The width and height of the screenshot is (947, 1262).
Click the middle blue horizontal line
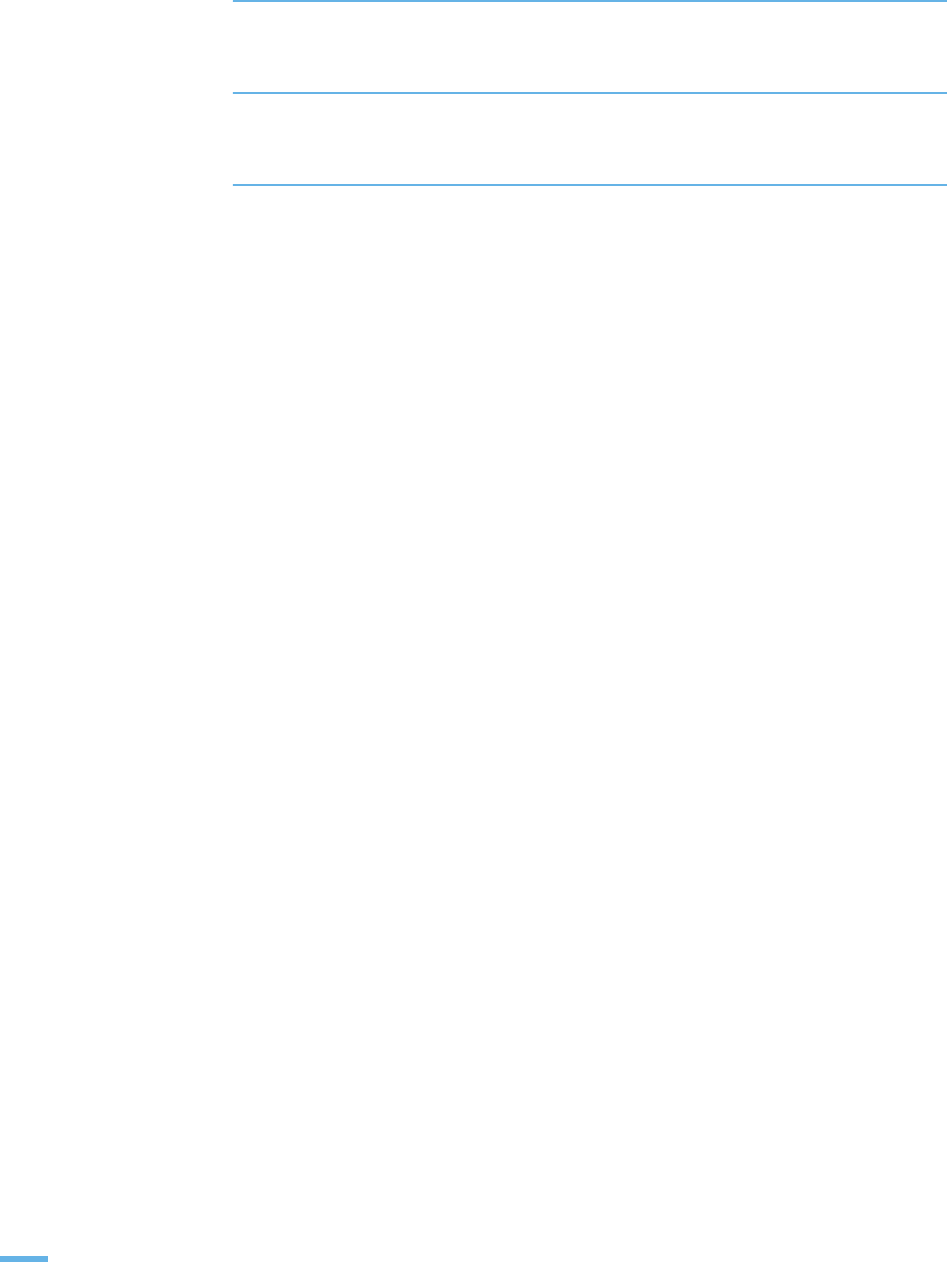(589, 93)
